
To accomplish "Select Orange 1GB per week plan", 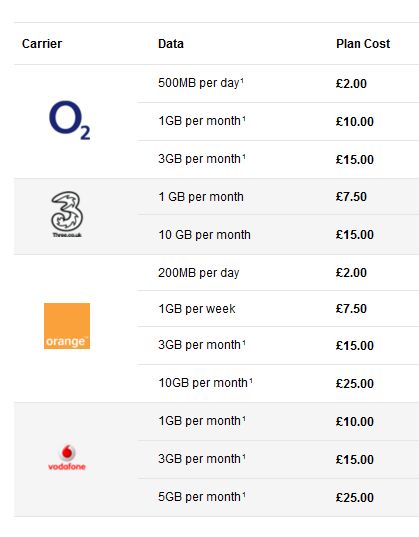I will point(197,309).
